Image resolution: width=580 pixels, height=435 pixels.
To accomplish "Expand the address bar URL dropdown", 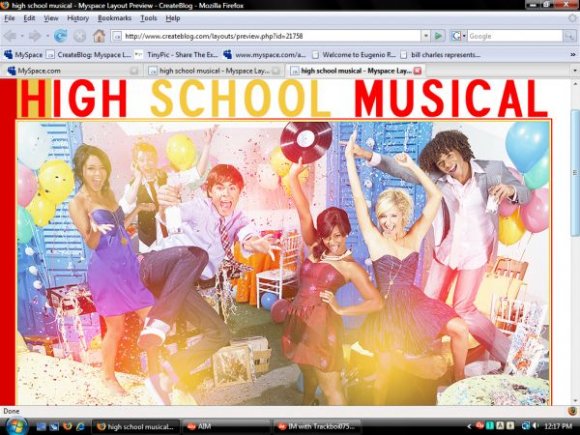I will [426, 36].
